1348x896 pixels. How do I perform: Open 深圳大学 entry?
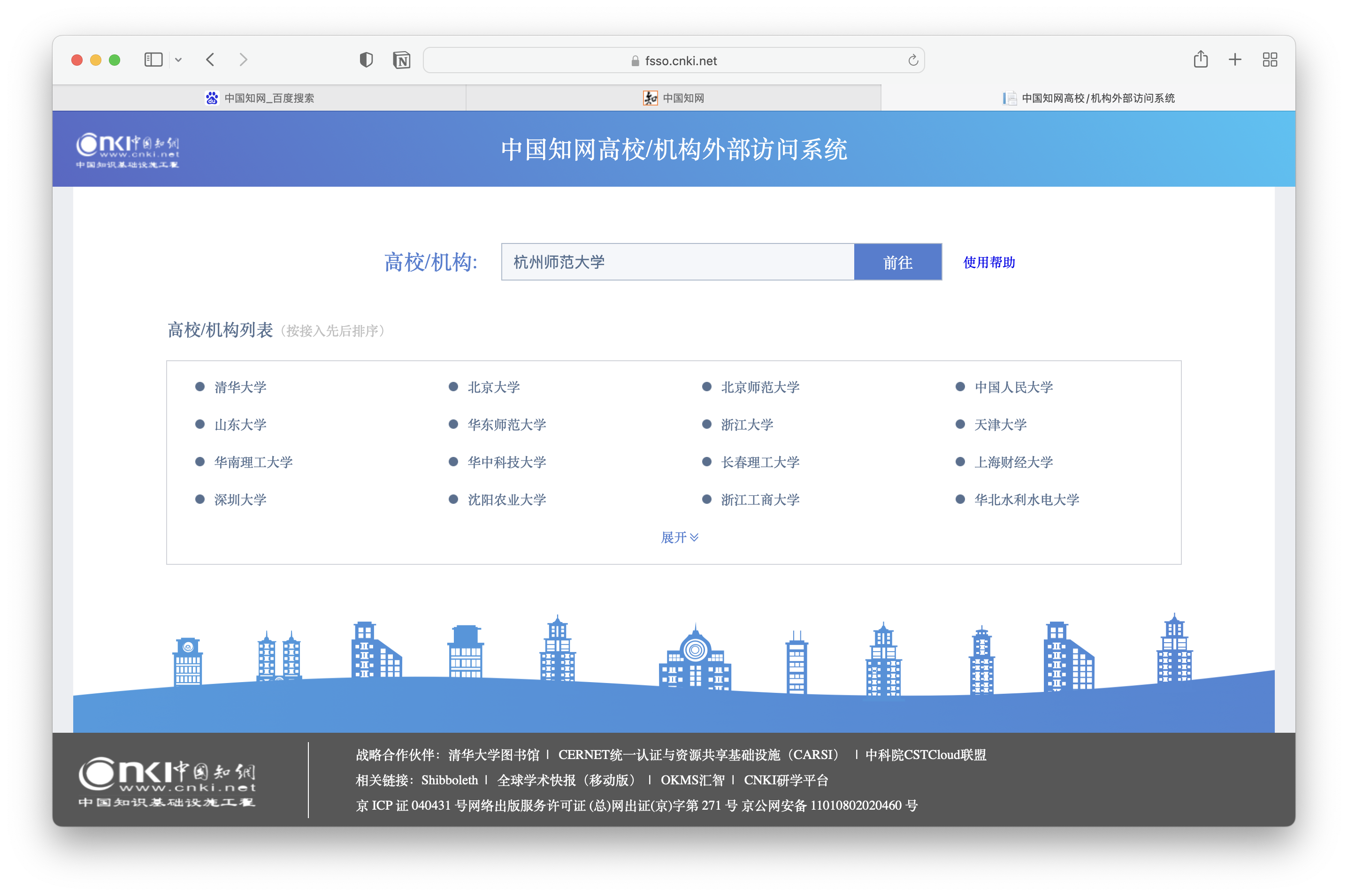click(240, 500)
